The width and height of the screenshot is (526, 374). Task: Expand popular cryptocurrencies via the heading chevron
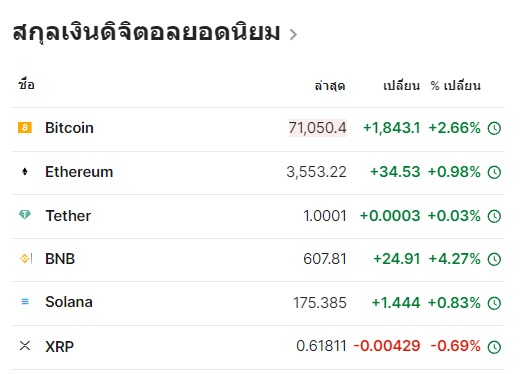point(293,34)
